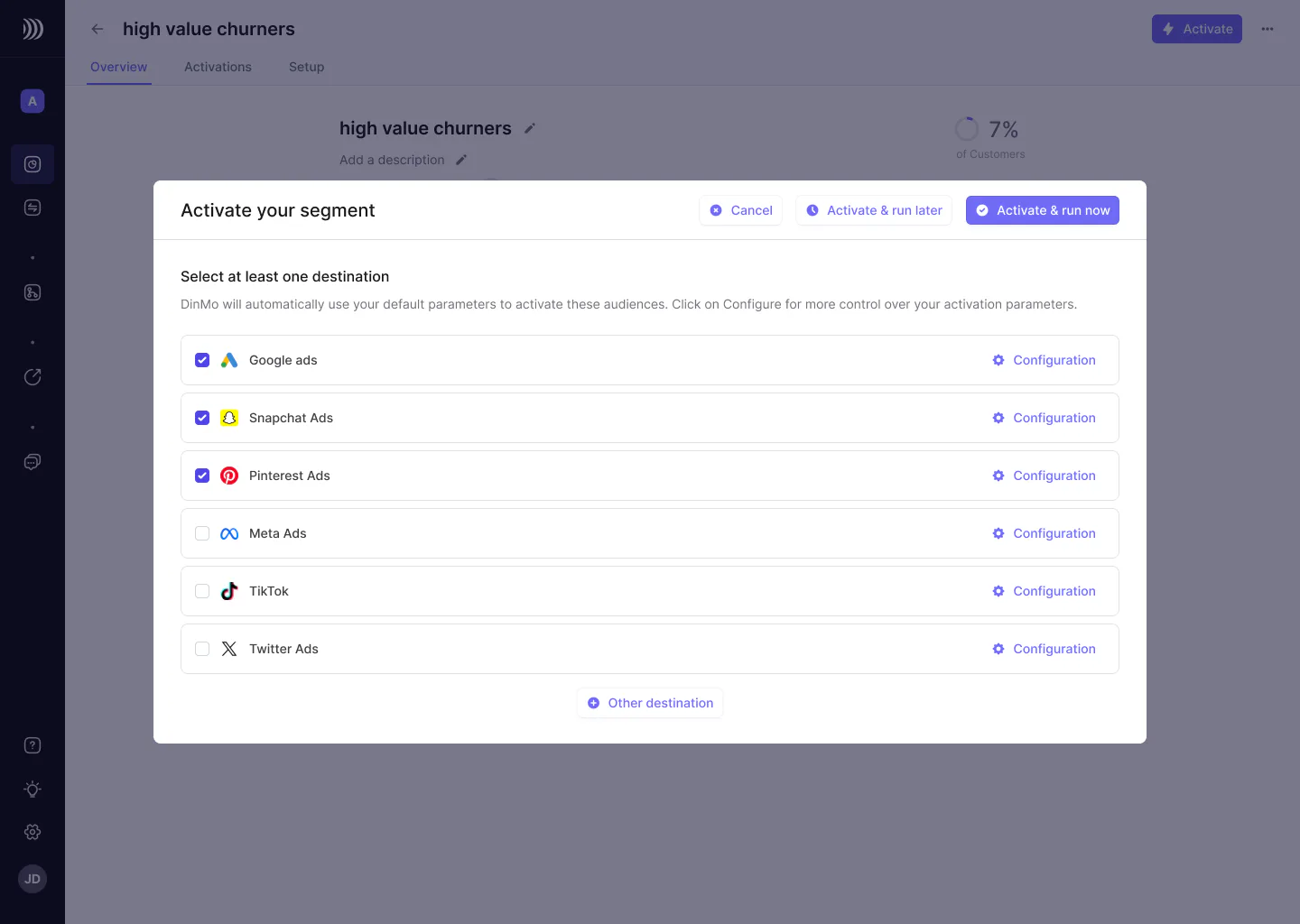Click the three-dots more options icon

click(1267, 29)
